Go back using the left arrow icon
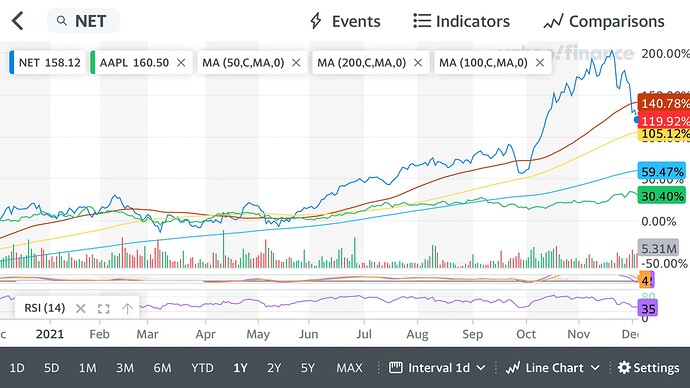This screenshot has height=388, width=690. coord(17,21)
